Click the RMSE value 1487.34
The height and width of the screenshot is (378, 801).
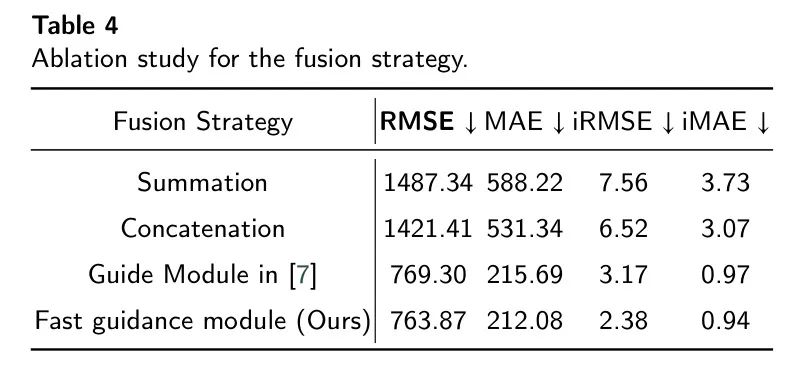click(x=428, y=183)
